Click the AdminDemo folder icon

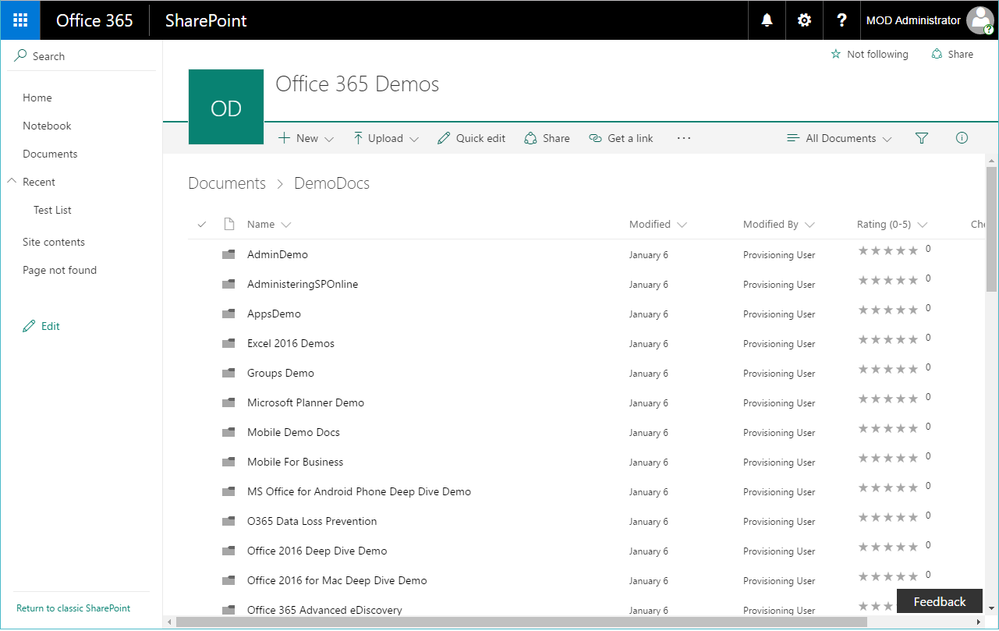tap(228, 254)
